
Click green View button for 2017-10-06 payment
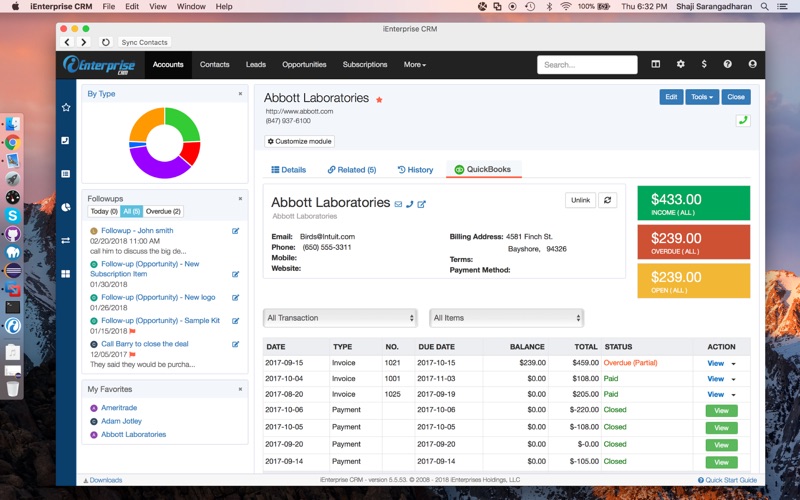[x=721, y=411]
